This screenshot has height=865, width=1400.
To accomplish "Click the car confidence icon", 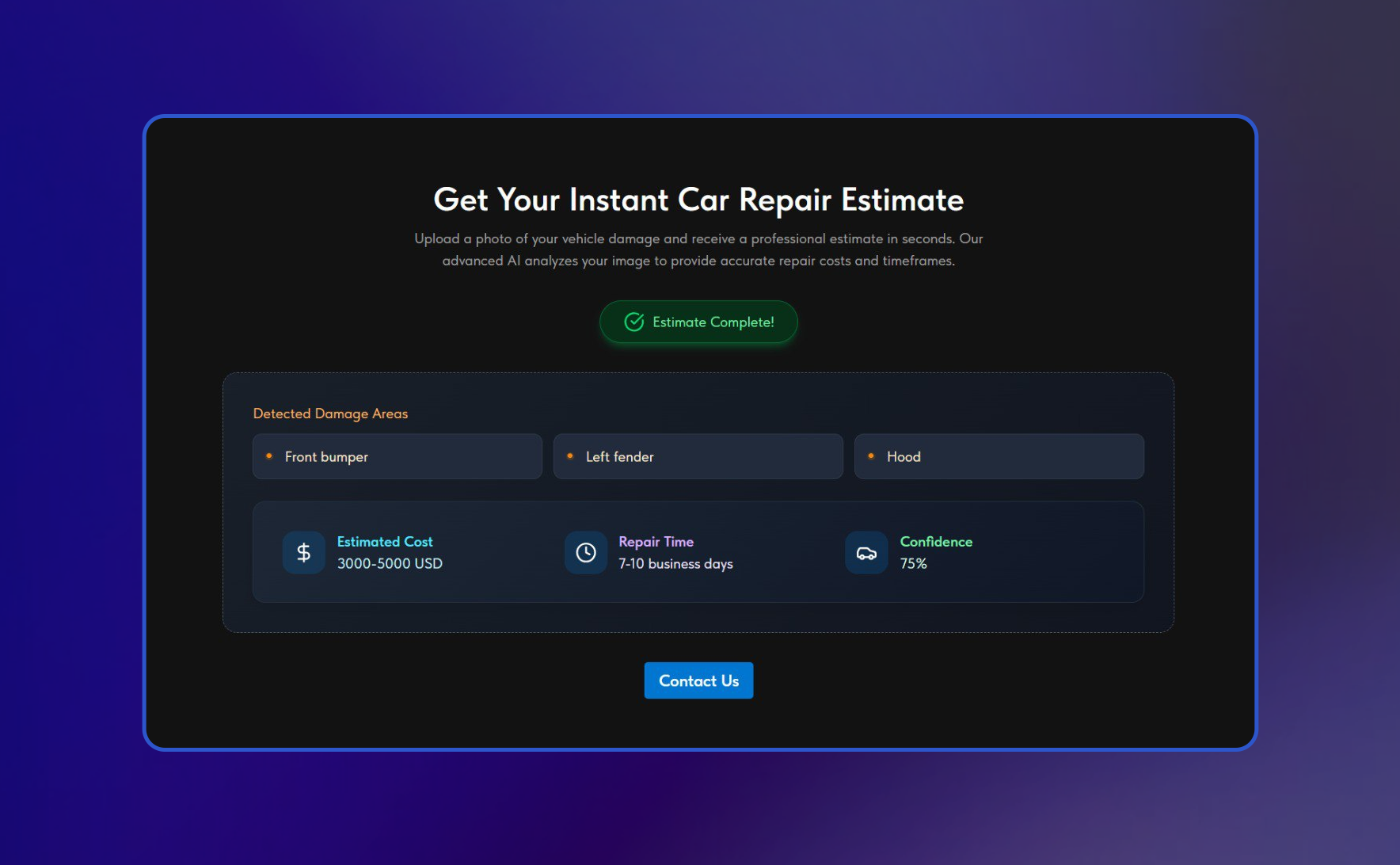I will tap(866, 553).
